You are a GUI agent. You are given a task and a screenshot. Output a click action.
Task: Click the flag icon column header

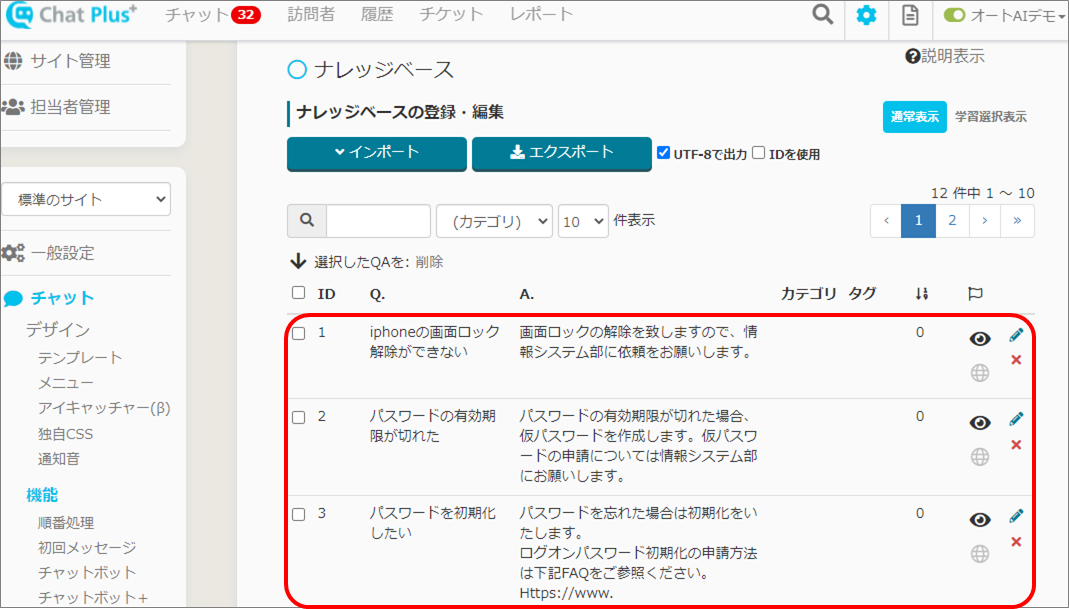click(976, 293)
